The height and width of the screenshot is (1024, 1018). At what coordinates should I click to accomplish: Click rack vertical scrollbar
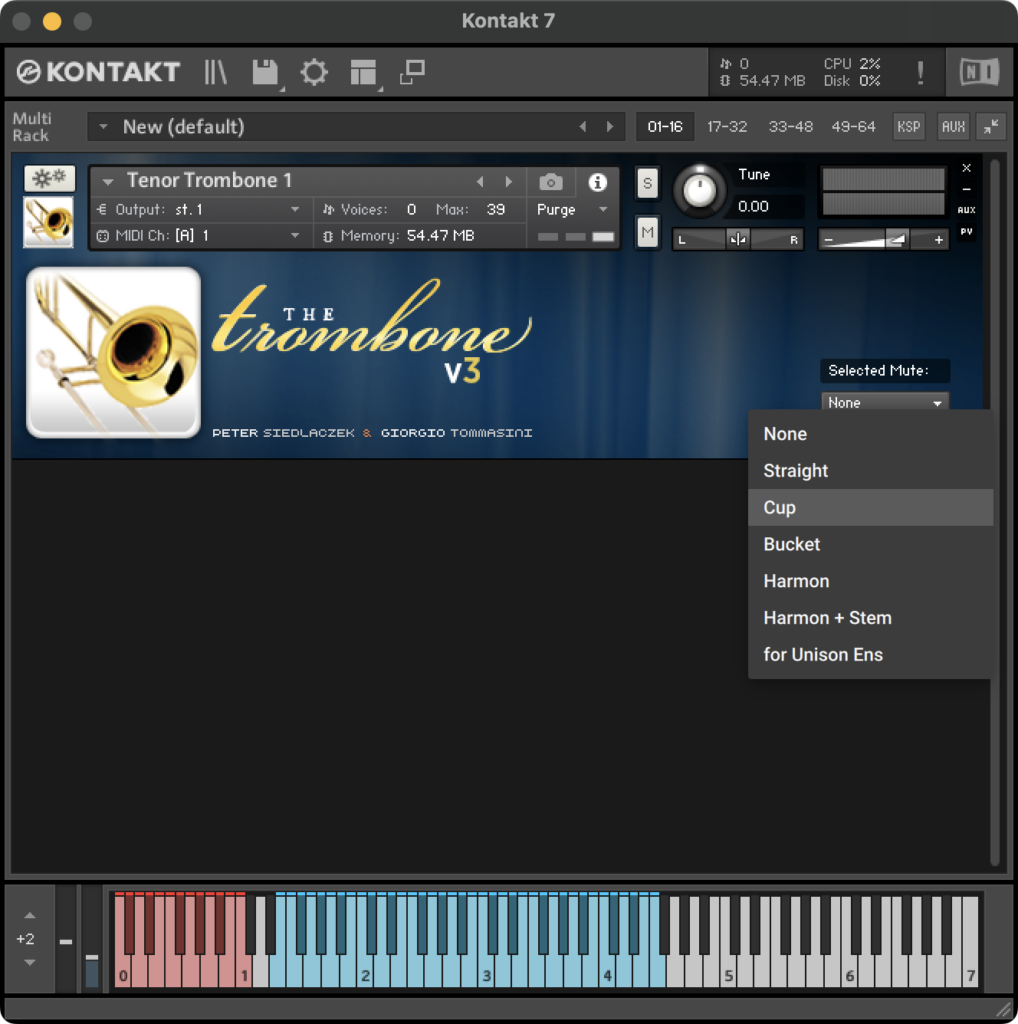coord(994,513)
